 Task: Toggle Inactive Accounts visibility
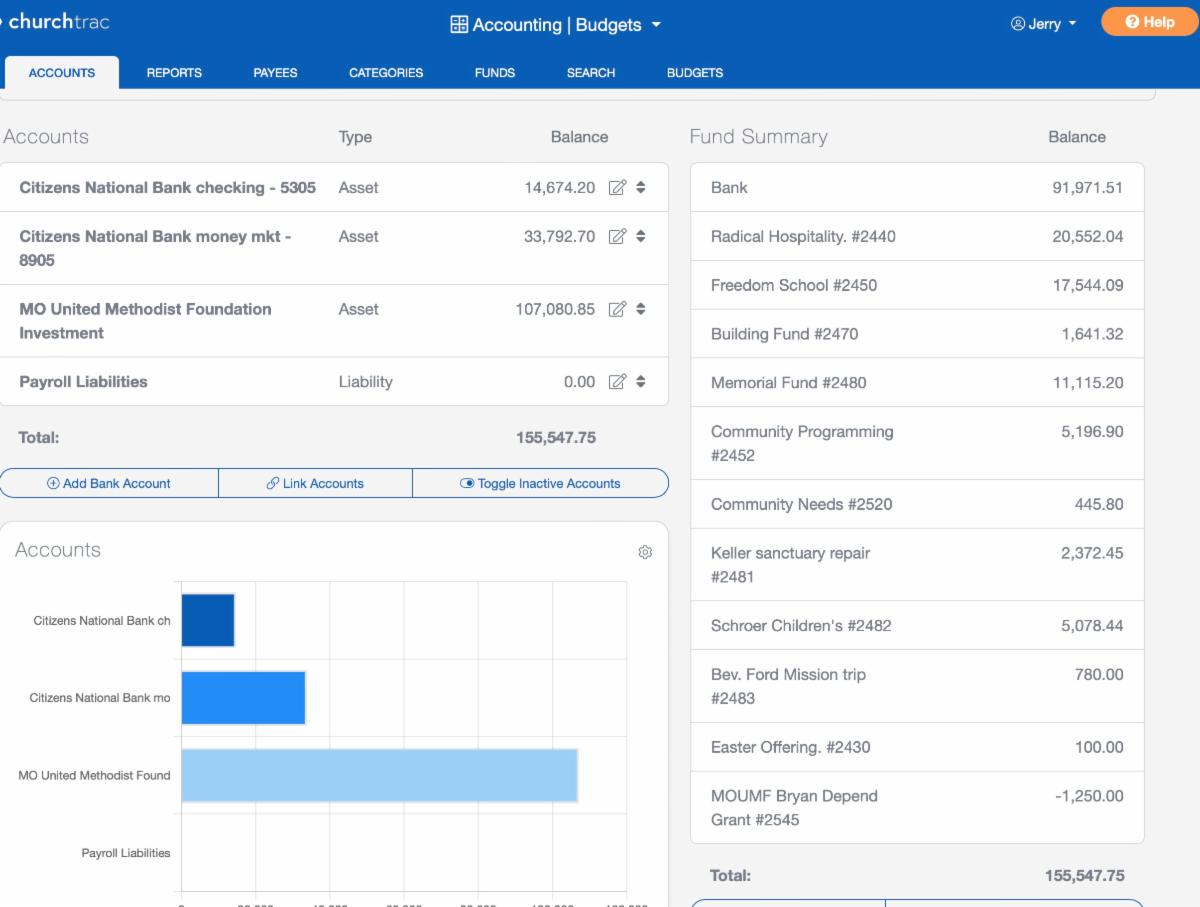pyautogui.click(x=540, y=483)
